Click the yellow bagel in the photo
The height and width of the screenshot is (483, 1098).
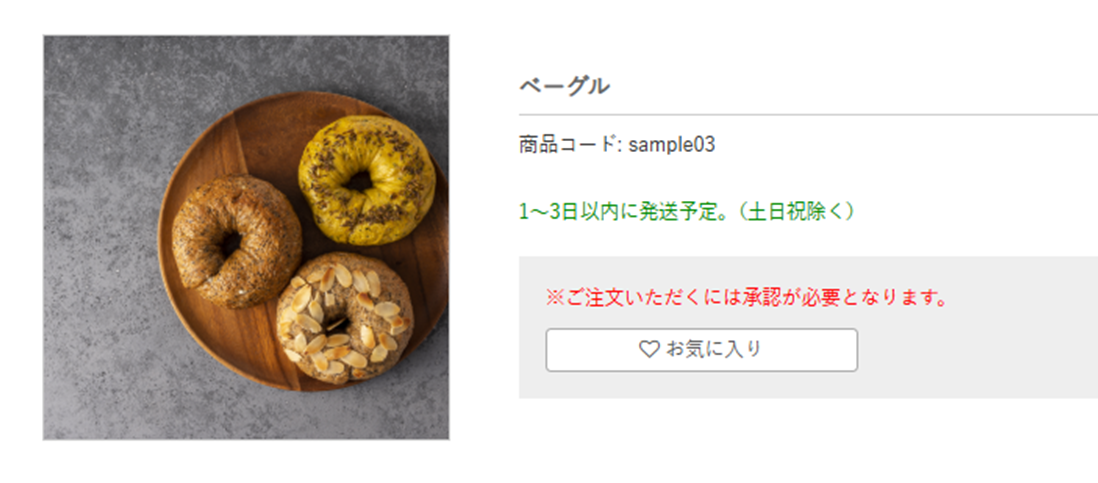pyautogui.click(x=366, y=181)
